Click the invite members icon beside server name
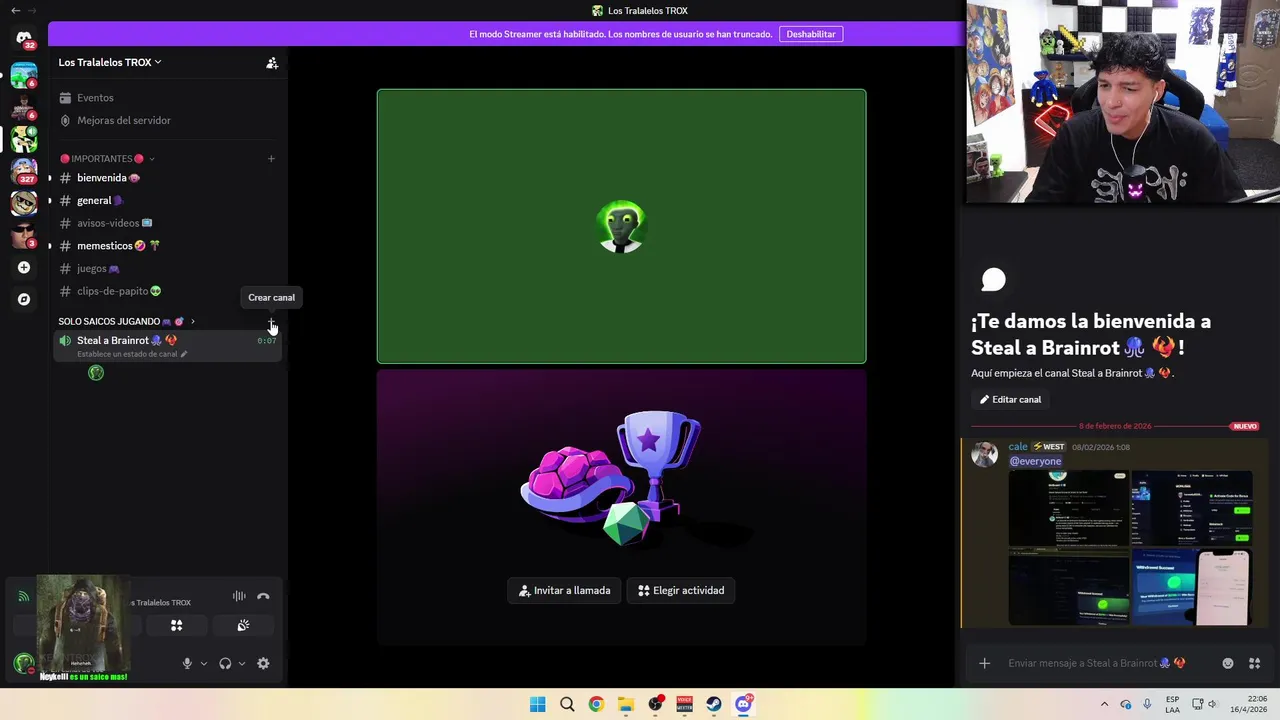The width and height of the screenshot is (1280, 720). point(271,62)
